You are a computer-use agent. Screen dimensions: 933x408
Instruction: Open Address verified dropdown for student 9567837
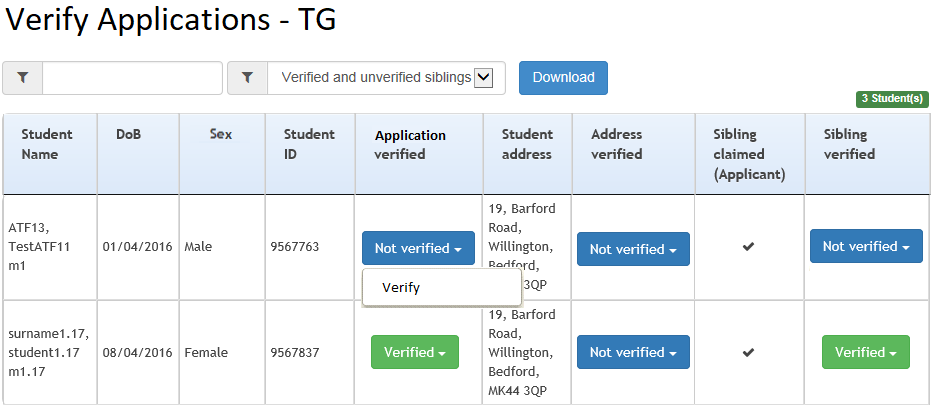tap(633, 352)
